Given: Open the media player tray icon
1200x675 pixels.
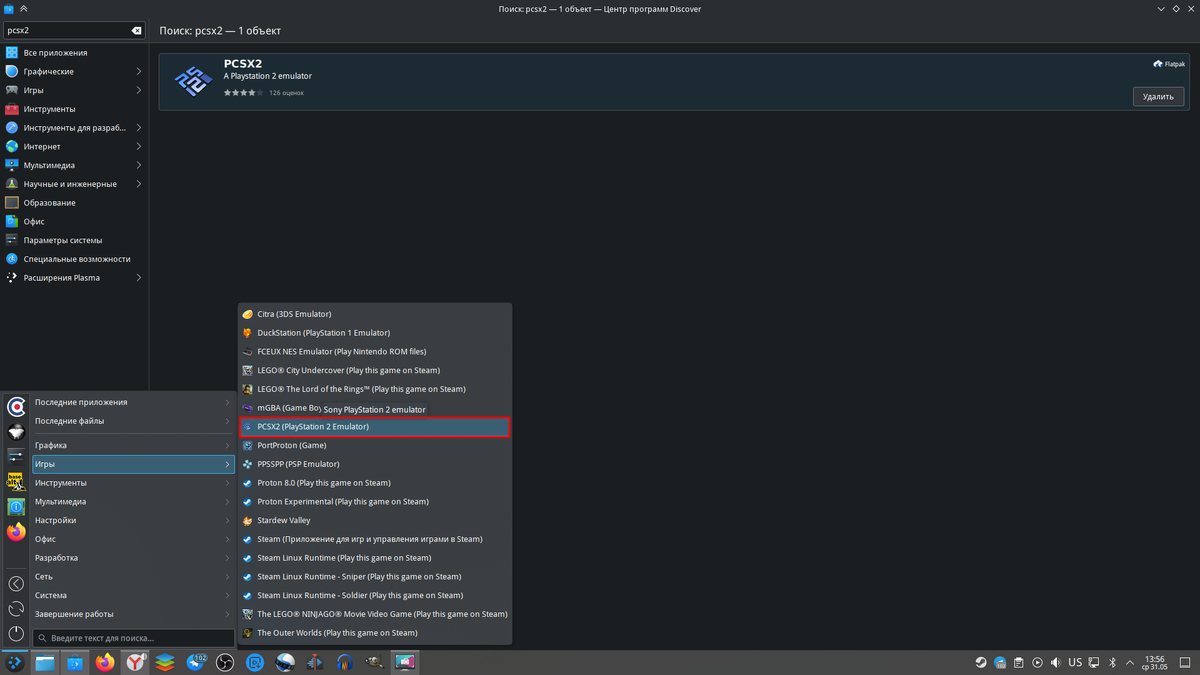Looking at the screenshot, I should click(x=1037, y=662).
